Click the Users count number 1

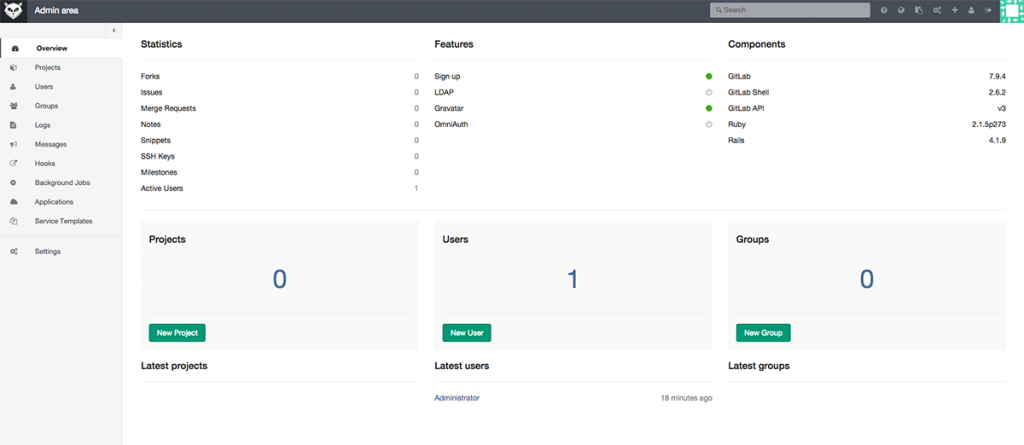573,279
